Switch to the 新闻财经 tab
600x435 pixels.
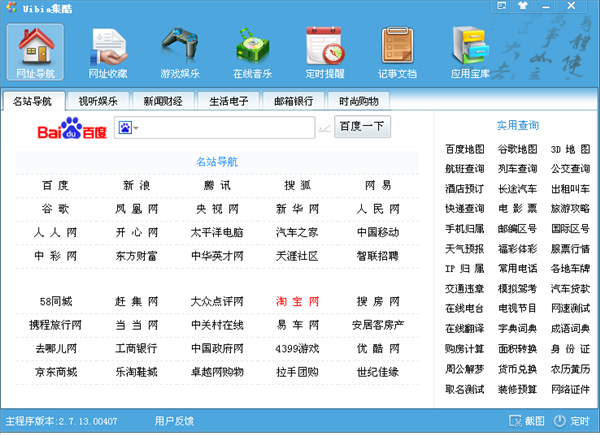[x=163, y=101]
